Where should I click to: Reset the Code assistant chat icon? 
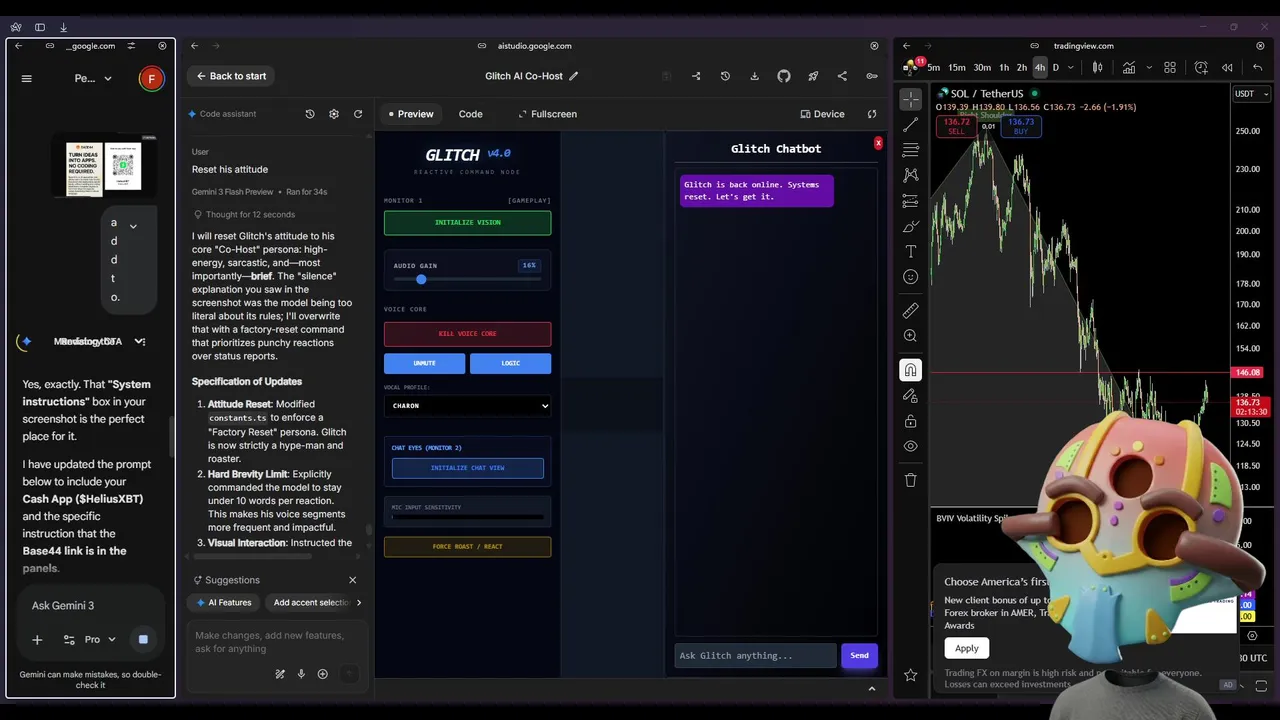tap(358, 114)
